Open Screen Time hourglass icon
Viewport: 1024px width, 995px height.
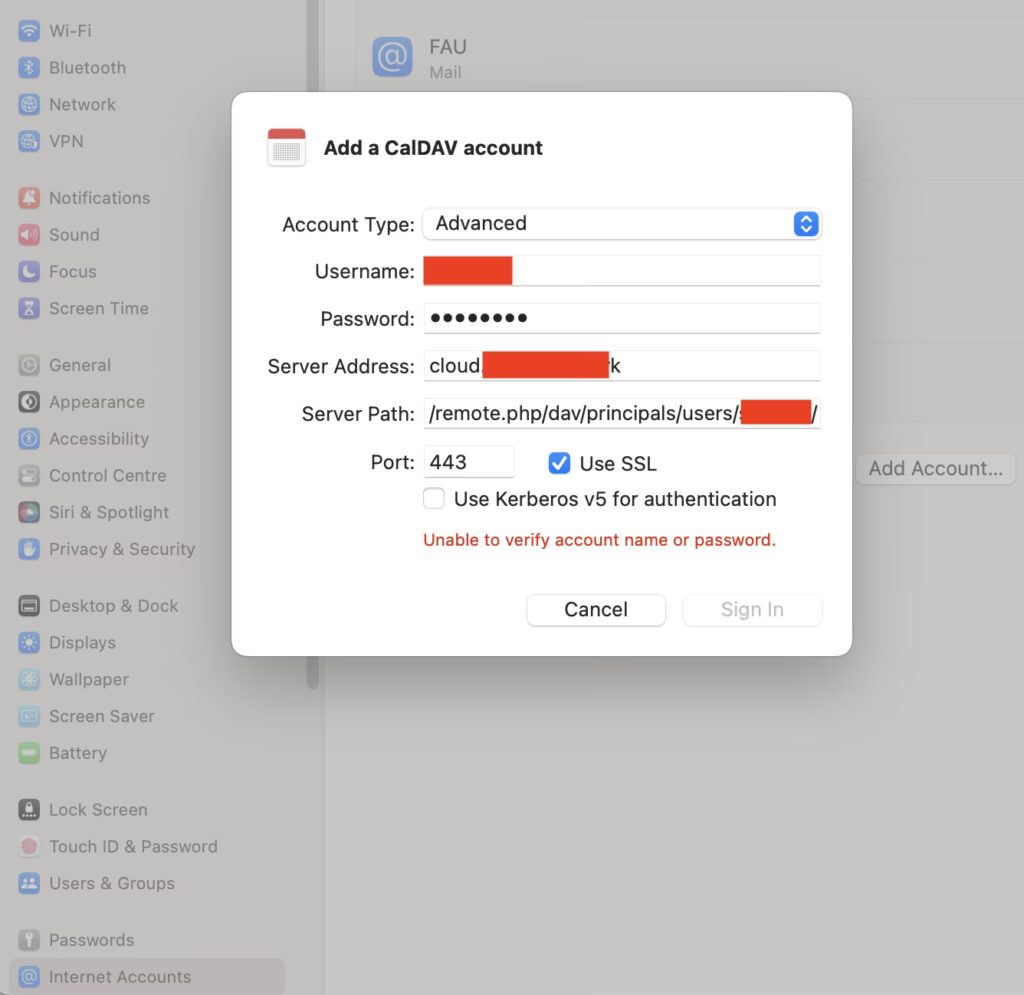coord(29,309)
